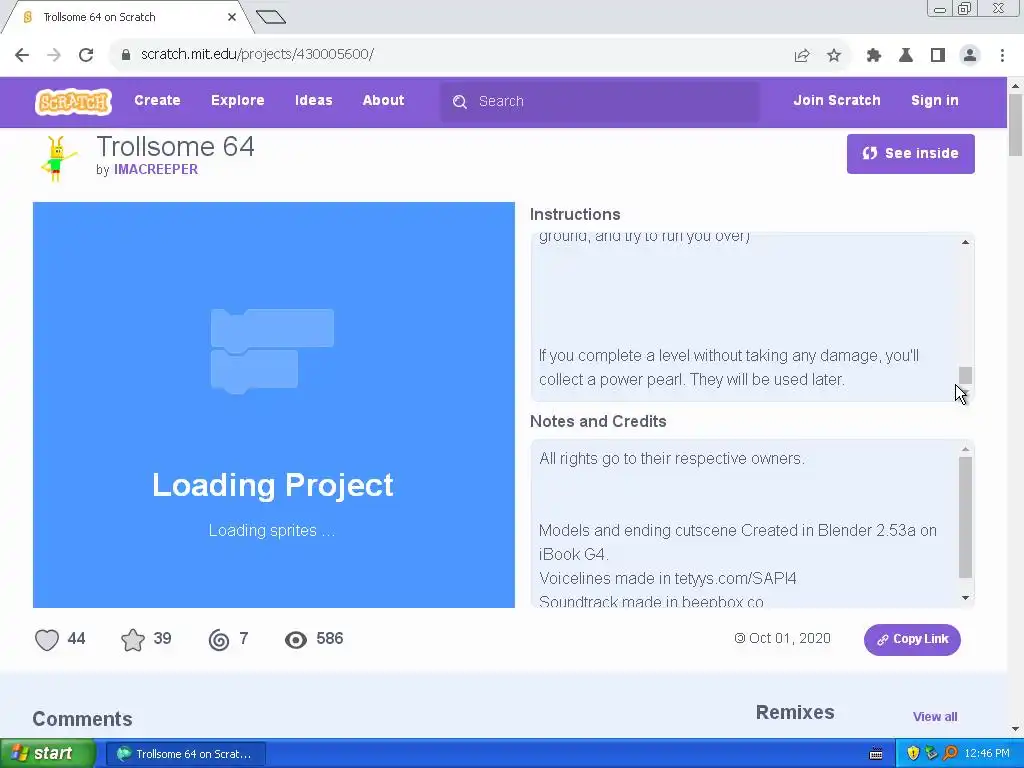Click Join Scratch link

pos(837,101)
